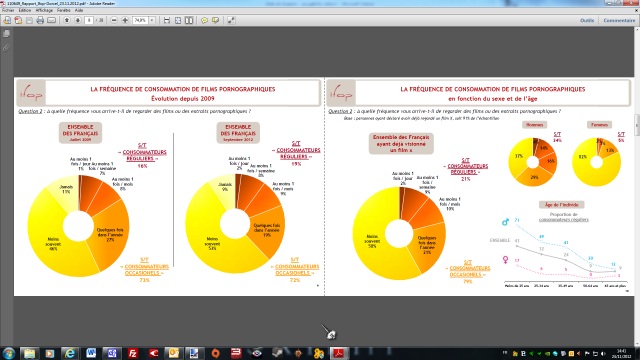Screen dimensions: 640x360
Task: Toggle fit one full page view
Action: tap(178, 20)
